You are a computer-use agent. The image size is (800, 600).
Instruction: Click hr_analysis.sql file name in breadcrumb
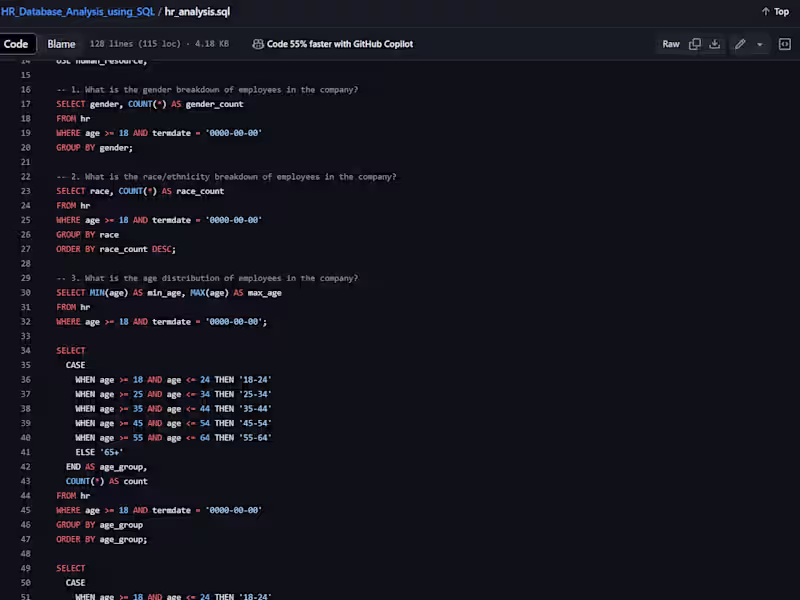click(197, 11)
